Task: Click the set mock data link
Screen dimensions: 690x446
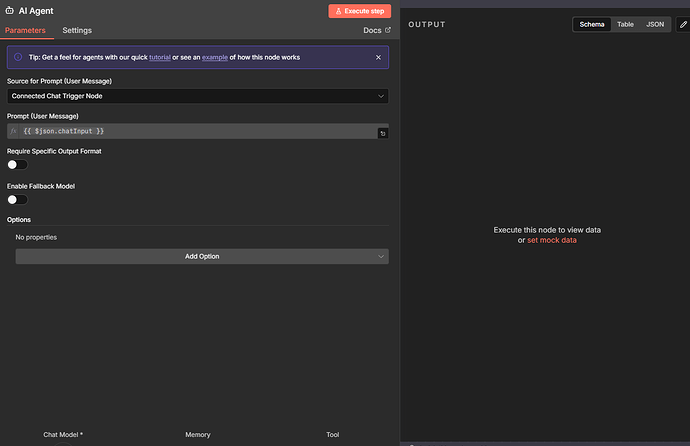Action: [x=552, y=240]
